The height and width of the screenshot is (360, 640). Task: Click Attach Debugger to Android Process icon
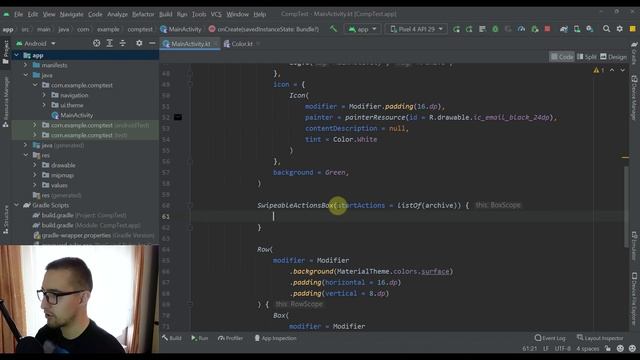534,29
